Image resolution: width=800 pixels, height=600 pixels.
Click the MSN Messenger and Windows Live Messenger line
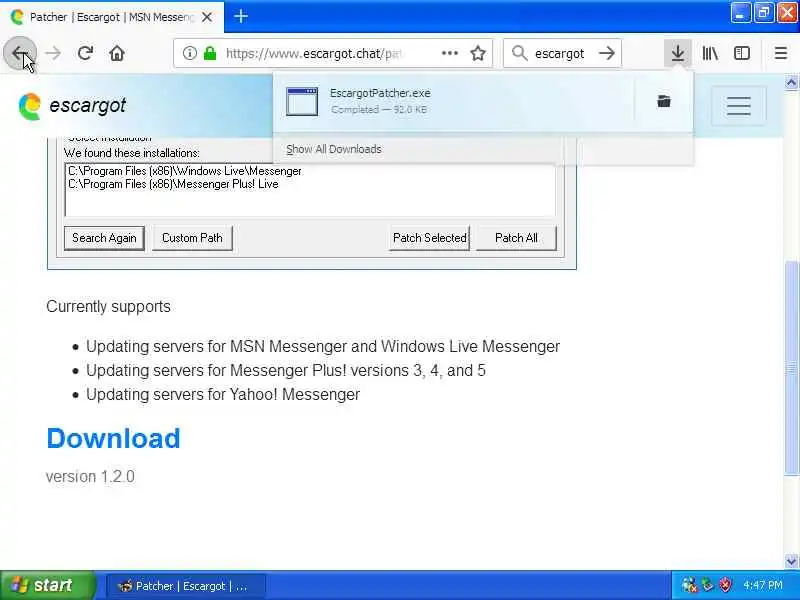point(322,346)
